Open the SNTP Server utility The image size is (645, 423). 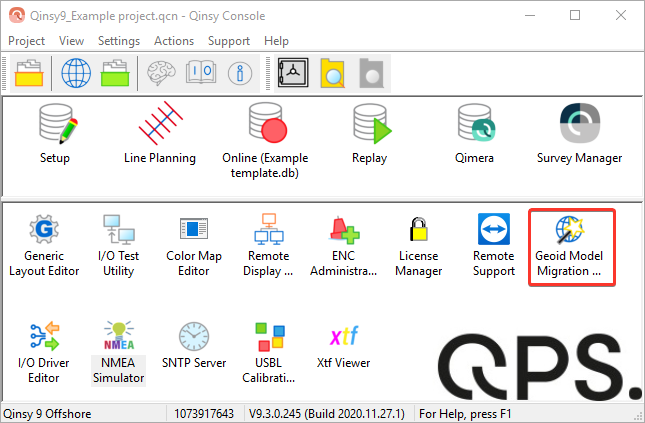tap(194, 346)
